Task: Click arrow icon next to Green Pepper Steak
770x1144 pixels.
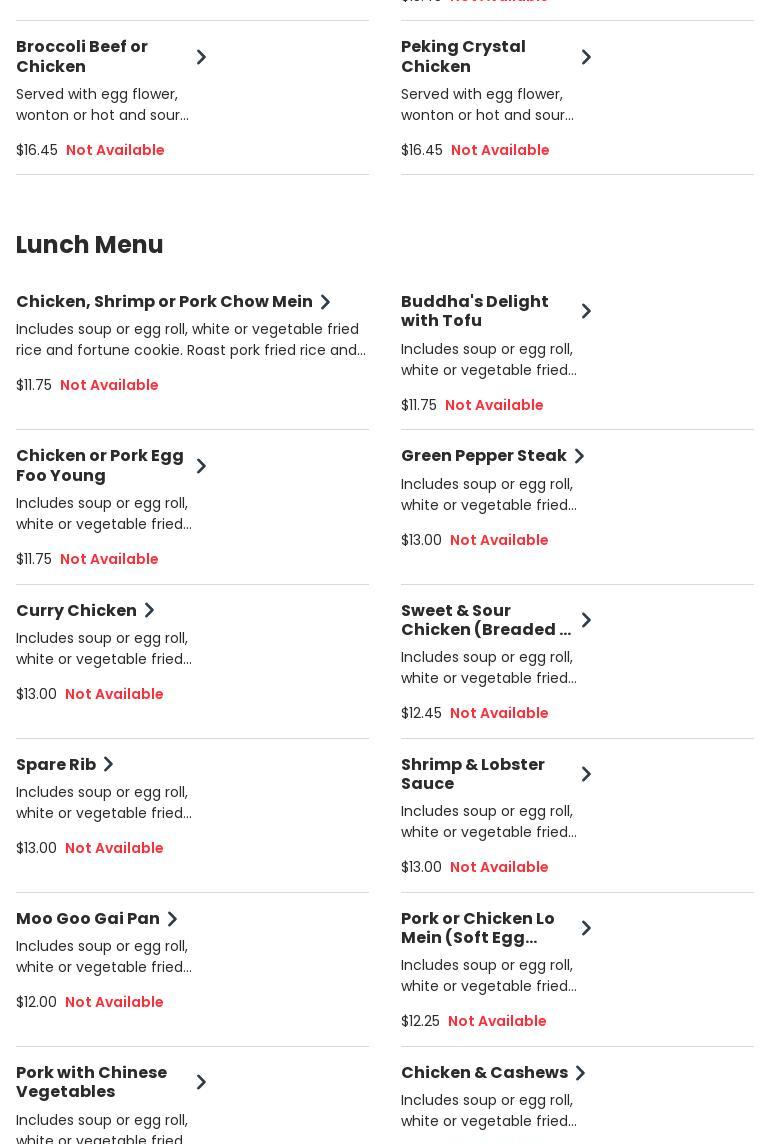Action: click(579, 456)
